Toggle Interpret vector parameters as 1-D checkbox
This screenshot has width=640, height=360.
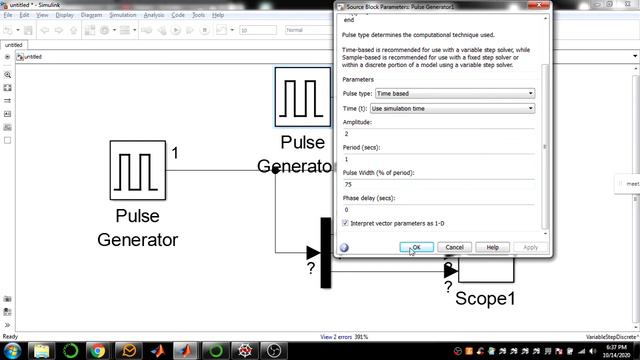(345, 223)
